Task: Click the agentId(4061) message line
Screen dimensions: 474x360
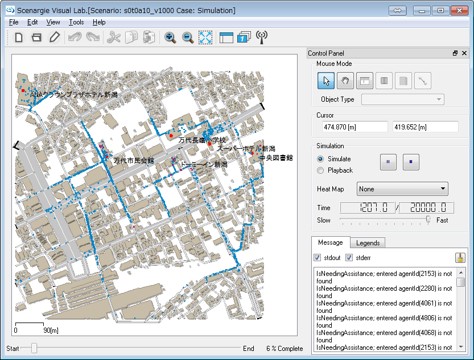Action: coord(384,307)
